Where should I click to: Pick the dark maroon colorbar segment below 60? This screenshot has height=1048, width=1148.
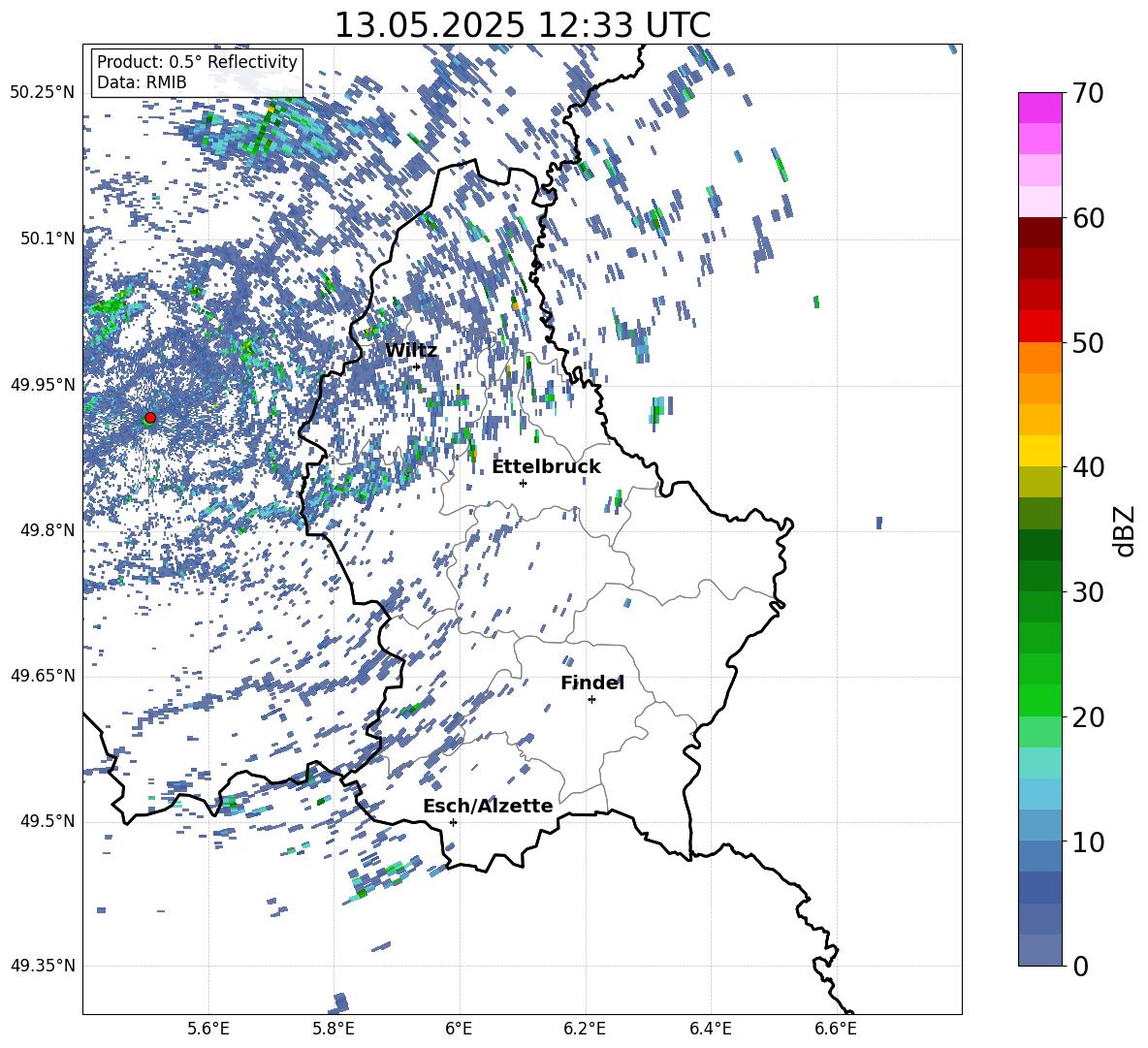pos(1039,233)
